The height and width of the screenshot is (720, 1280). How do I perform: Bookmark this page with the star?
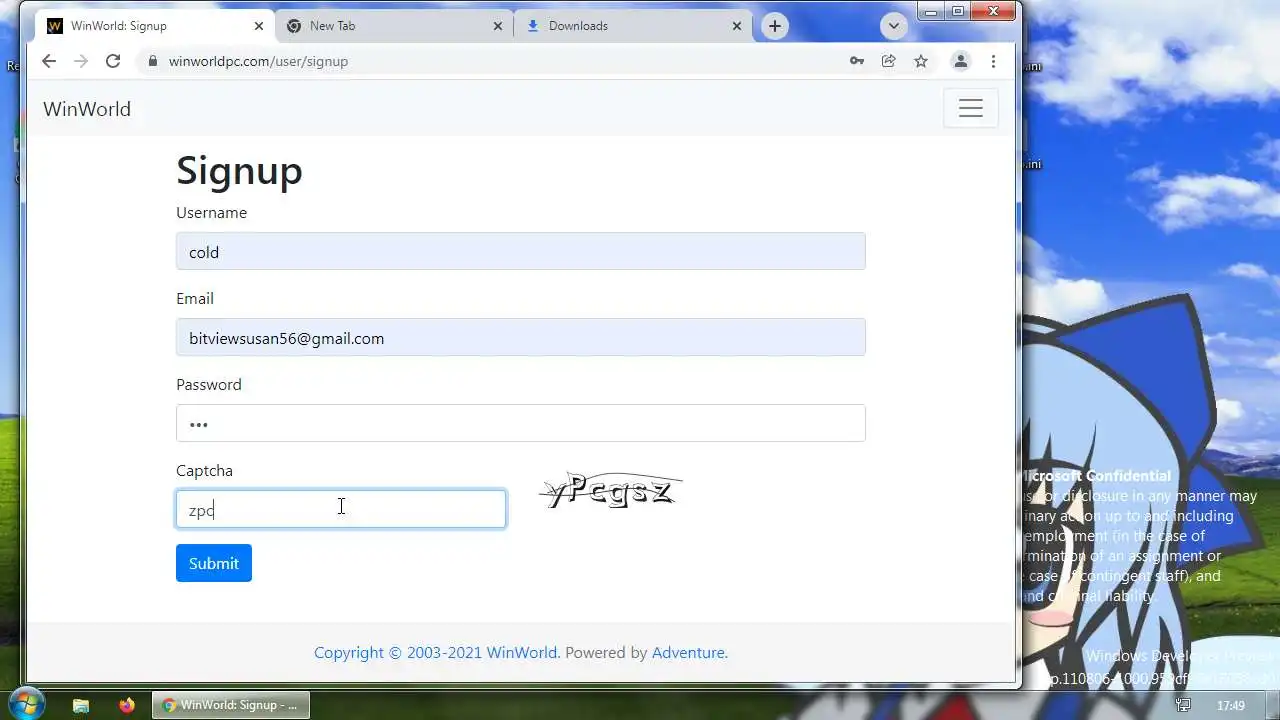[x=921, y=61]
